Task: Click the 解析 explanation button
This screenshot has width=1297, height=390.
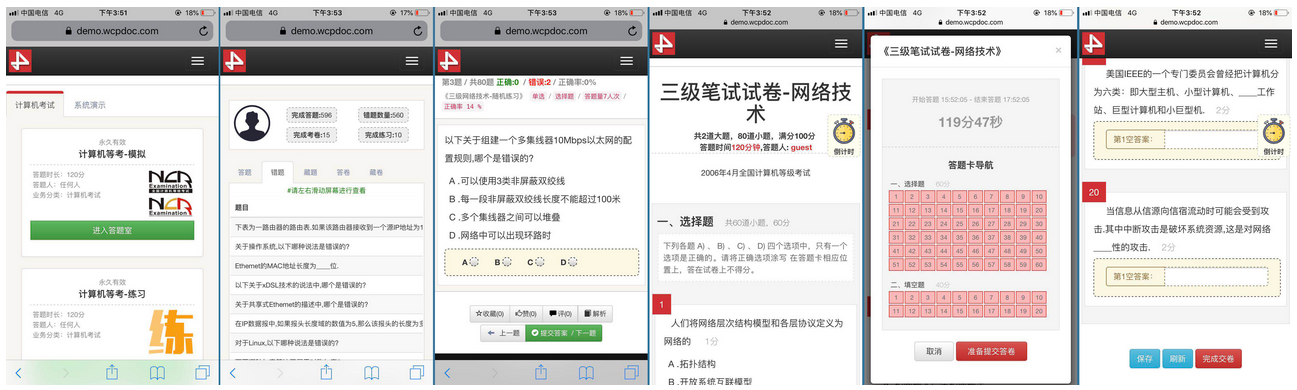Action: [x=594, y=314]
